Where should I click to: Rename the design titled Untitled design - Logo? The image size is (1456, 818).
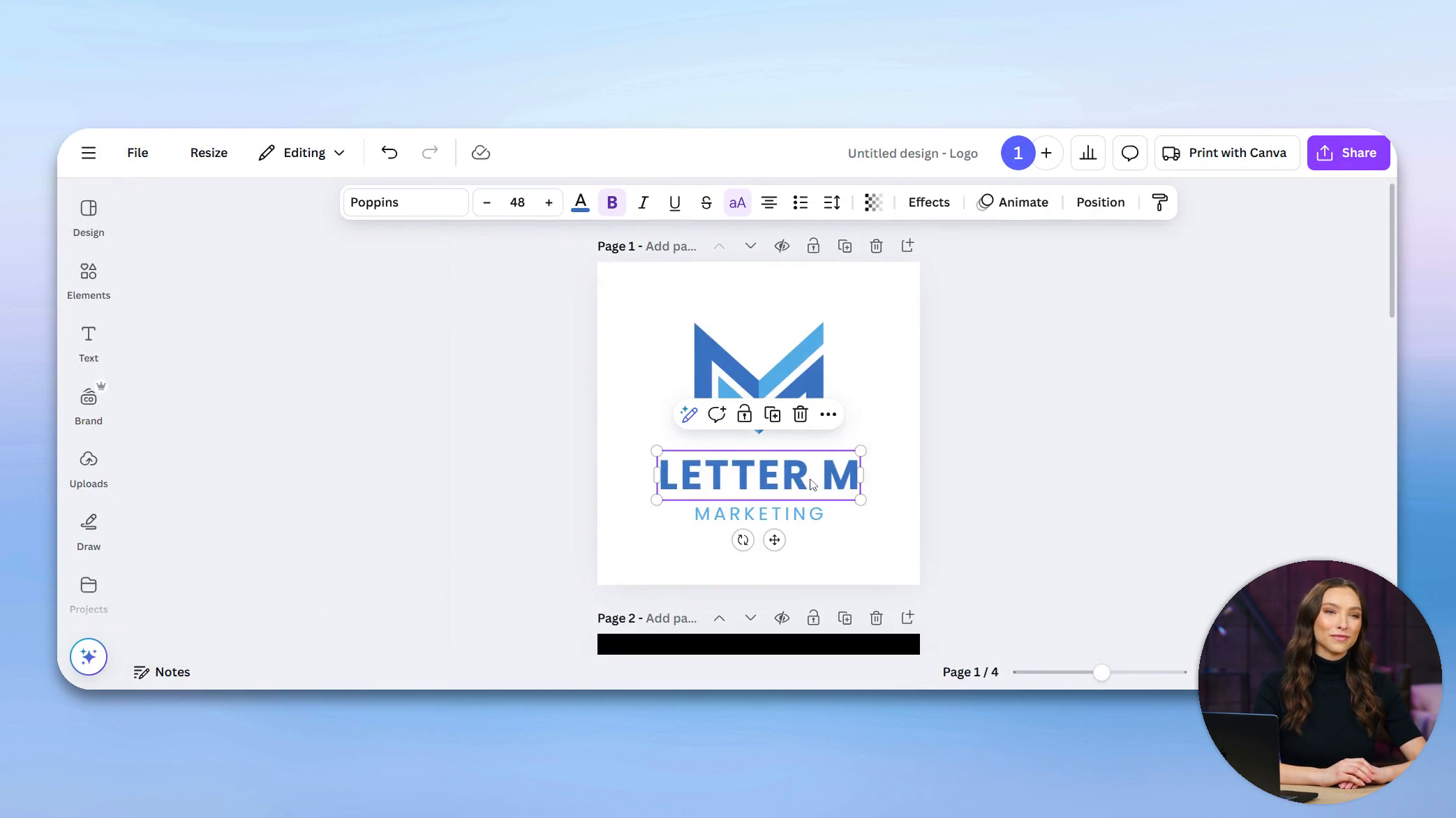[x=912, y=153]
